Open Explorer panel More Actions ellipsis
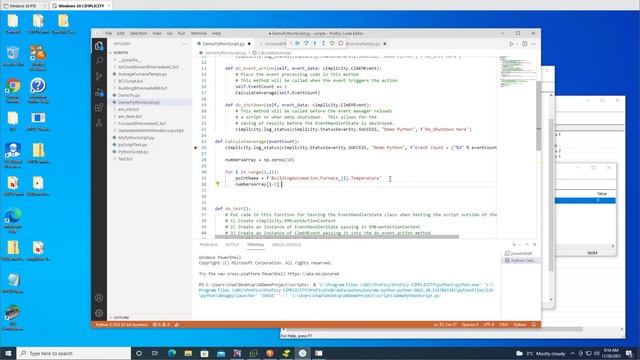640x360 pixels. click(x=184, y=44)
